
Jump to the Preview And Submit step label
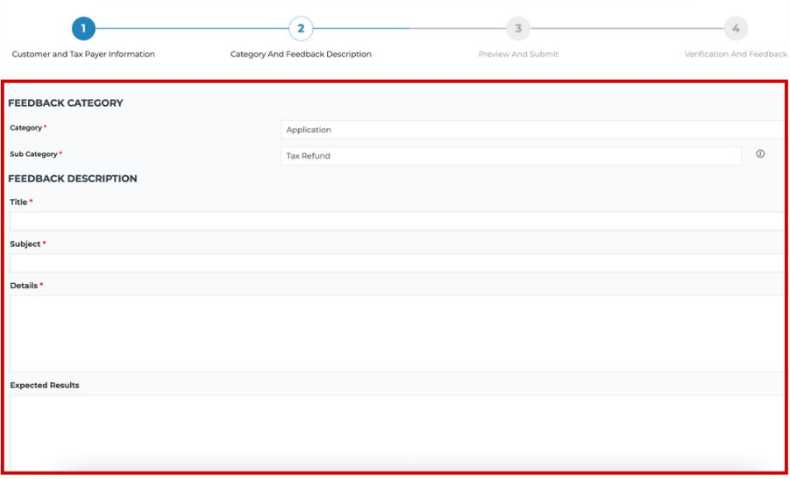pos(518,54)
